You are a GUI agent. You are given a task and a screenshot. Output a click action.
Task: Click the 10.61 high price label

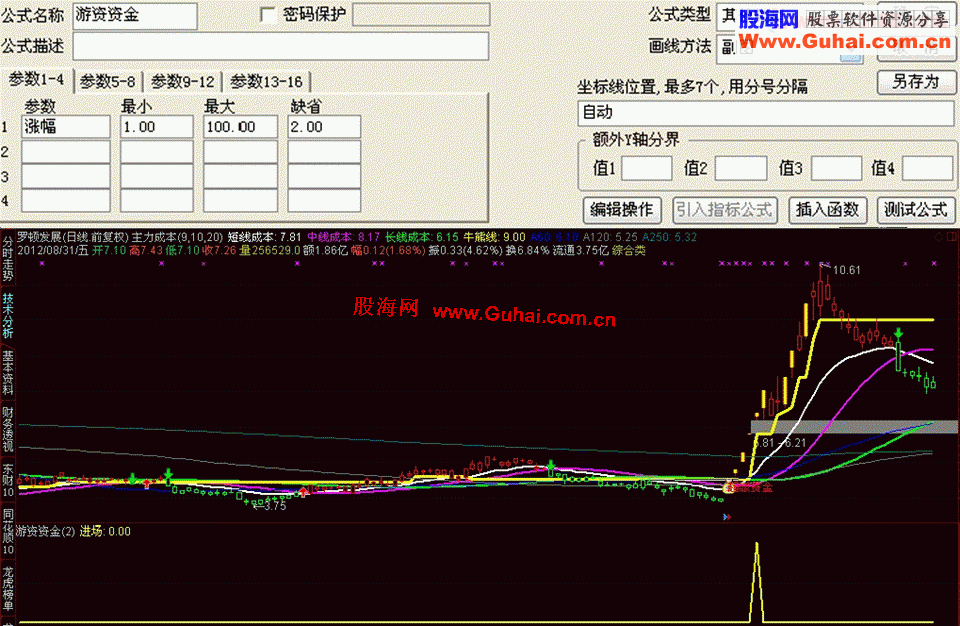847,270
